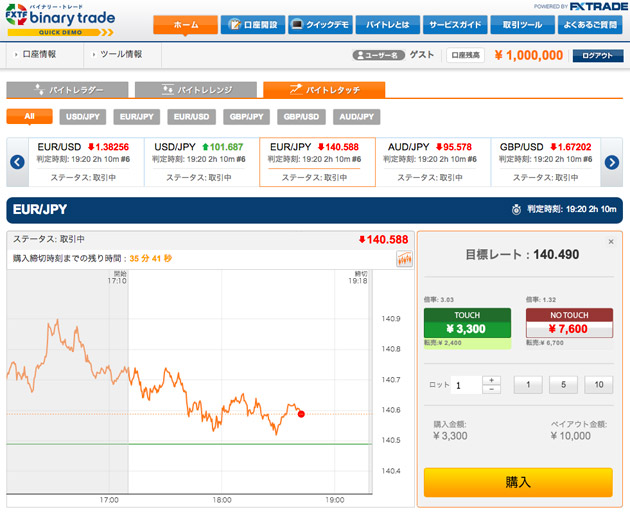Click the 開始 17:10 start marker

point(117,277)
